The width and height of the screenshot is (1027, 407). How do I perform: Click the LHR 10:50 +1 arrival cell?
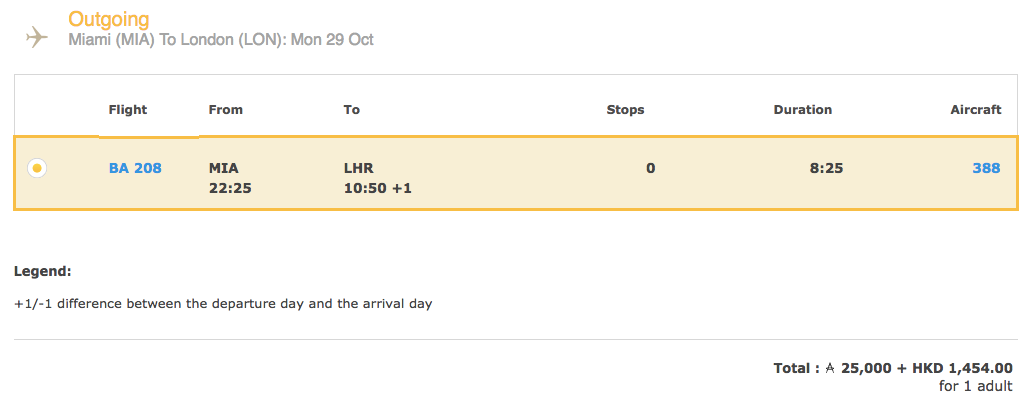[x=377, y=178]
